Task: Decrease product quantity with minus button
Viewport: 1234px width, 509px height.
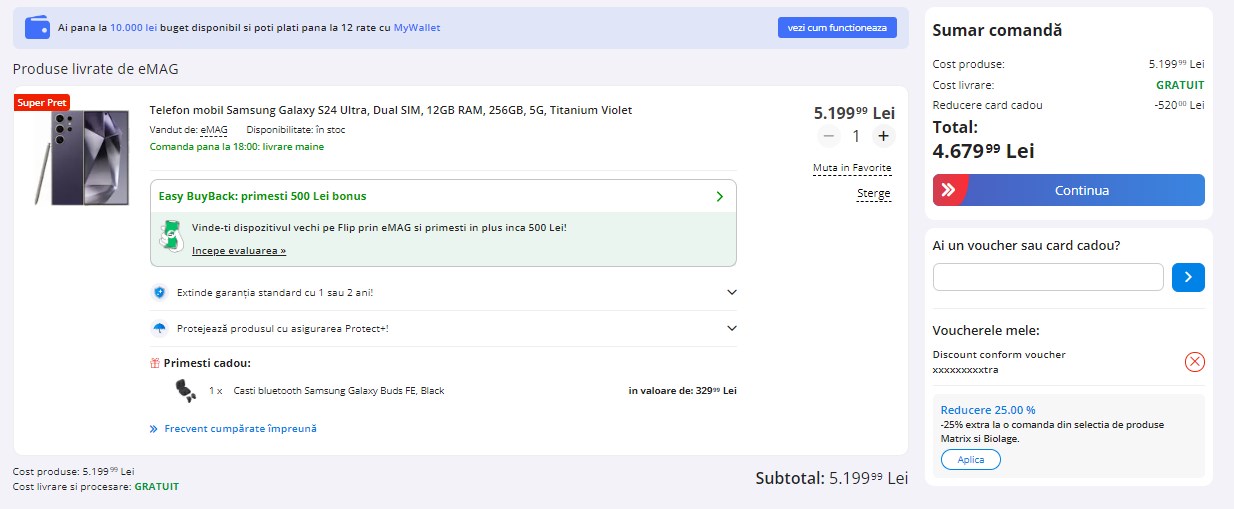Action: (x=828, y=136)
